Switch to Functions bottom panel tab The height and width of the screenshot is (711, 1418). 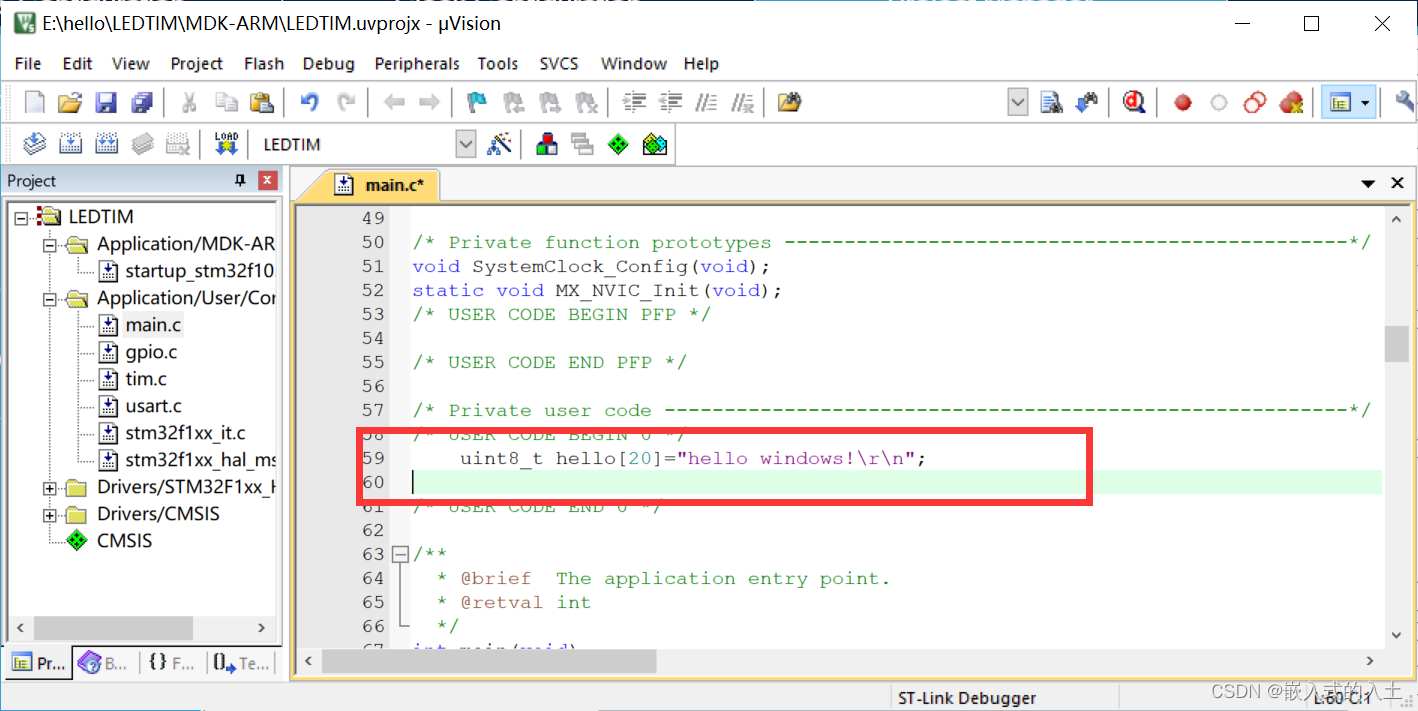(x=170, y=663)
